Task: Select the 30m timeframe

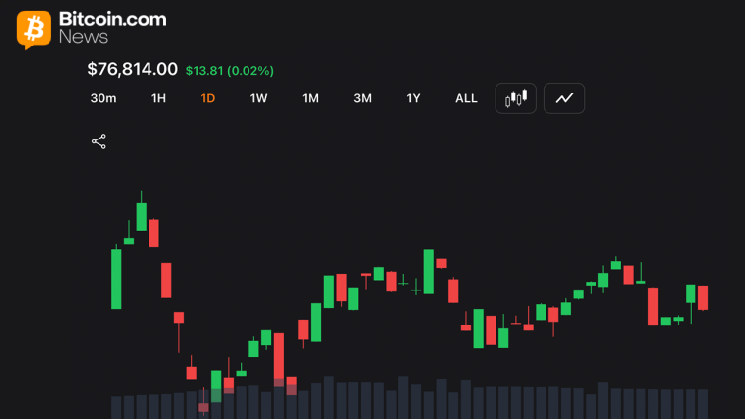Action: coord(103,98)
